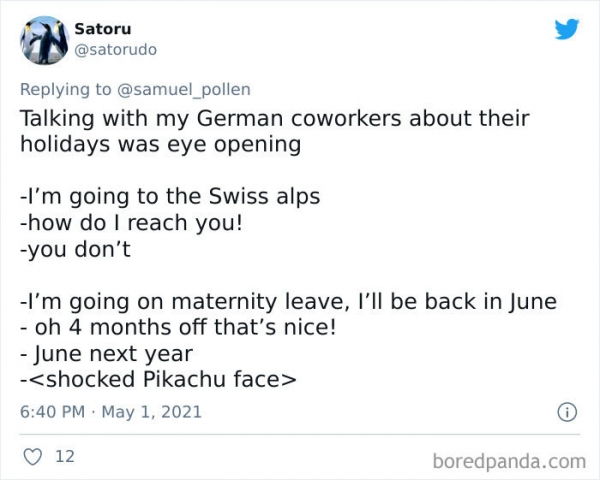Select the May 1, 2021 date

pos(152,411)
